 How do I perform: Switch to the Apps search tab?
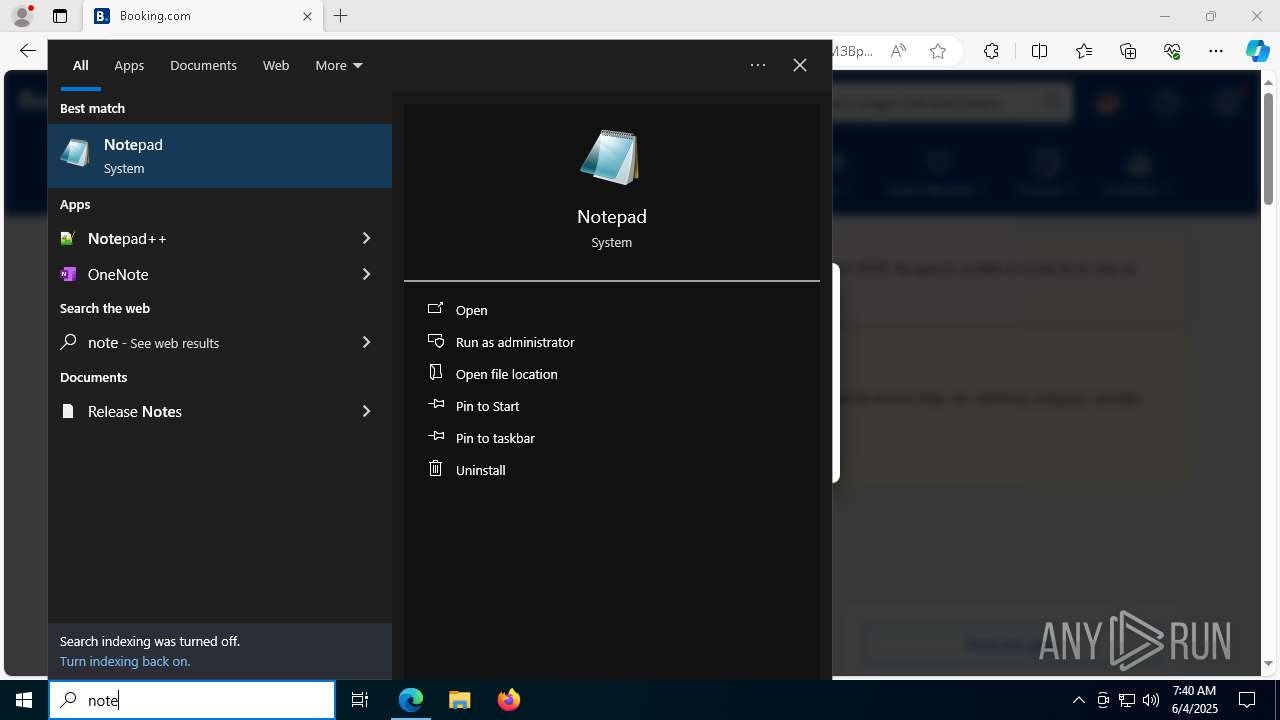[129, 65]
